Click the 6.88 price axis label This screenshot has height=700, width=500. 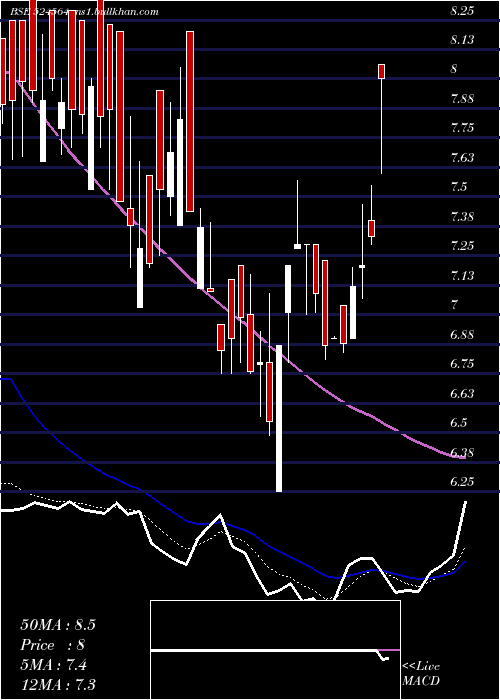click(x=462, y=335)
